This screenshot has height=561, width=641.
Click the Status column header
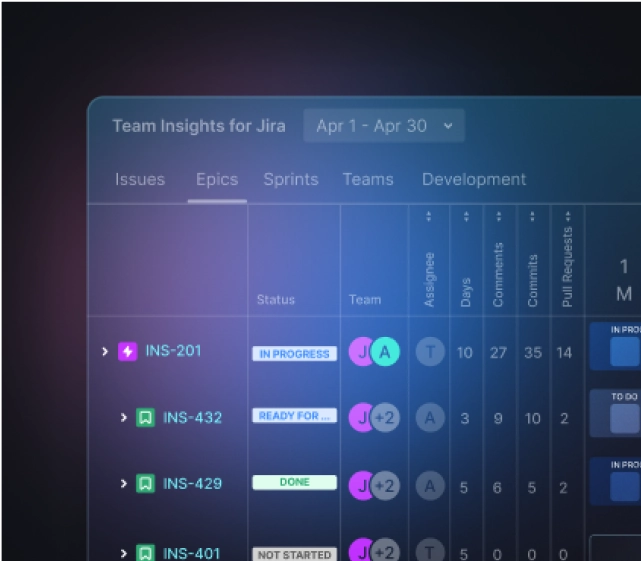coord(276,300)
